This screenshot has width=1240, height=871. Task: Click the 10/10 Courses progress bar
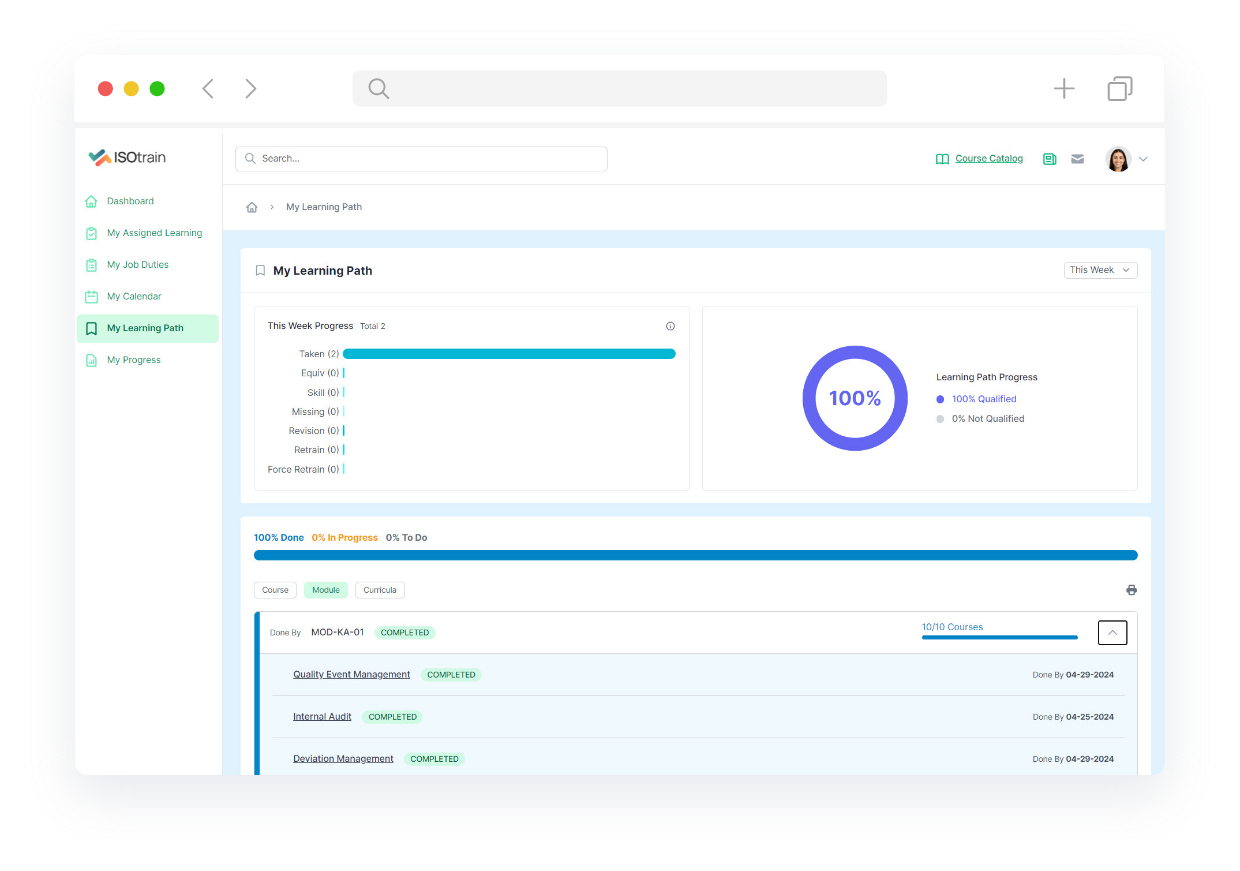(x=1000, y=637)
